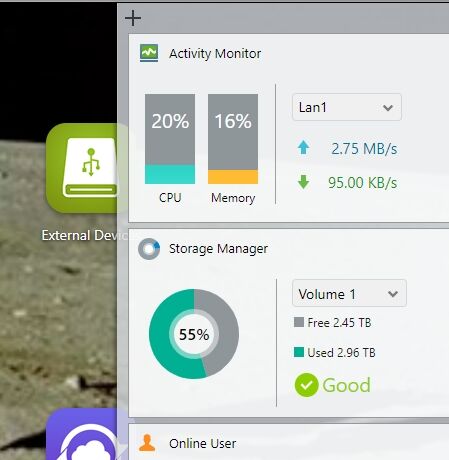The image size is (449, 460).
Task: Click the green download arrow icon
Action: coord(303,182)
